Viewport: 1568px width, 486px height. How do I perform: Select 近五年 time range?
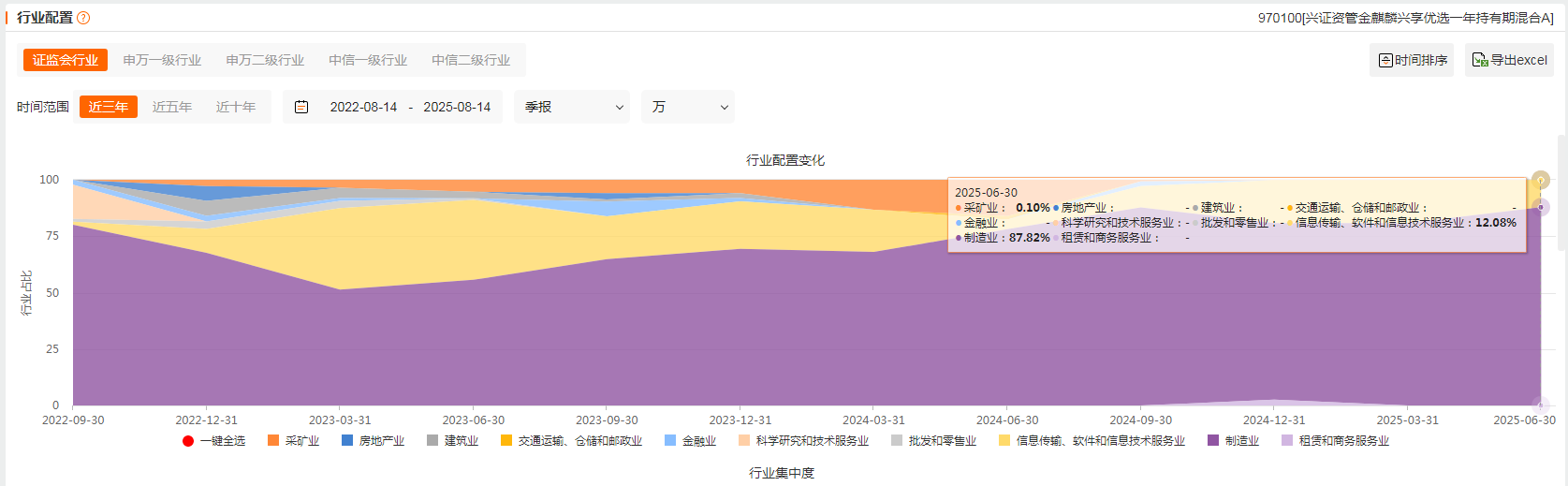(x=172, y=107)
